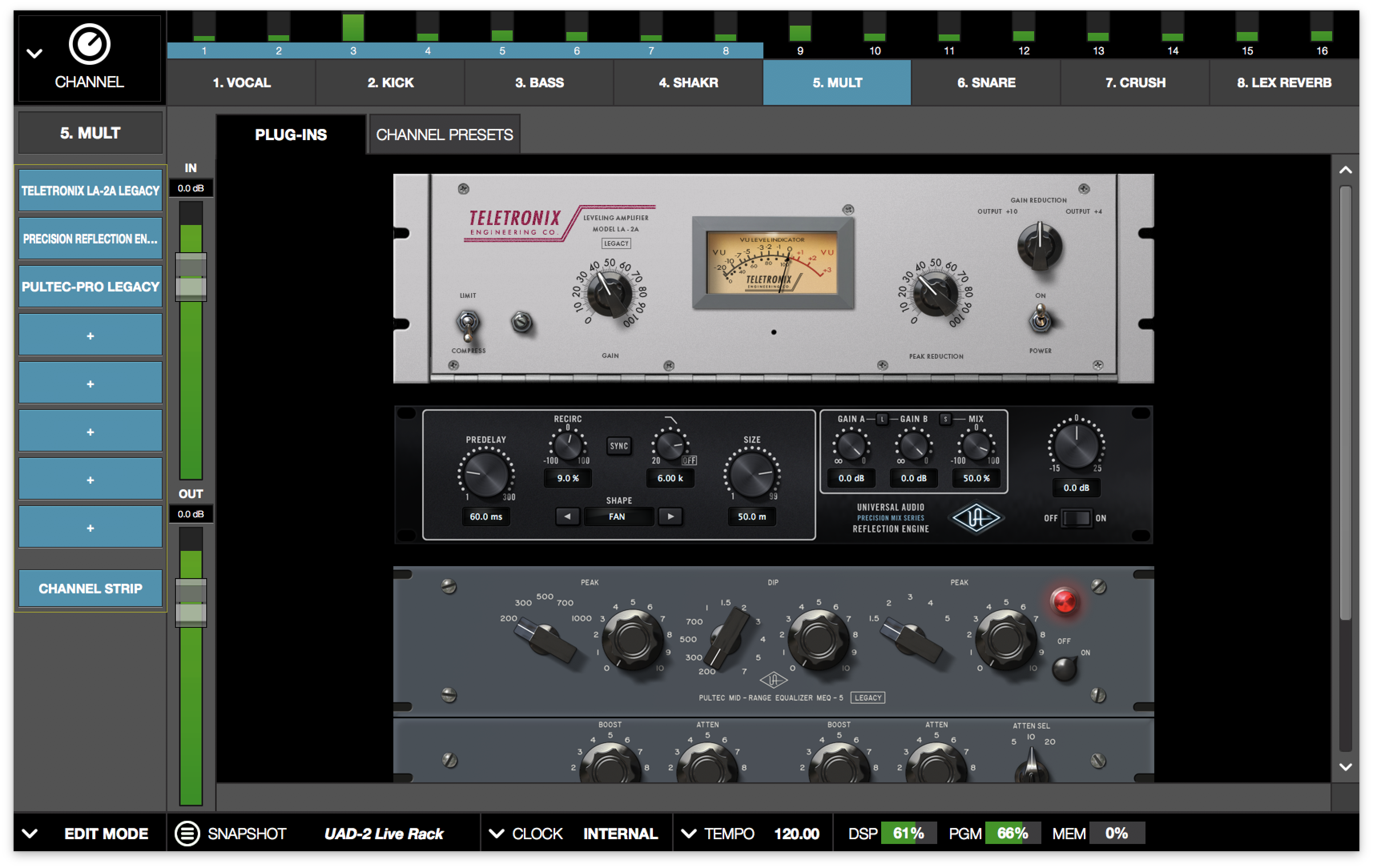The height and width of the screenshot is (868, 1373).
Task: Open the Channel Strip button
Action: (90, 588)
